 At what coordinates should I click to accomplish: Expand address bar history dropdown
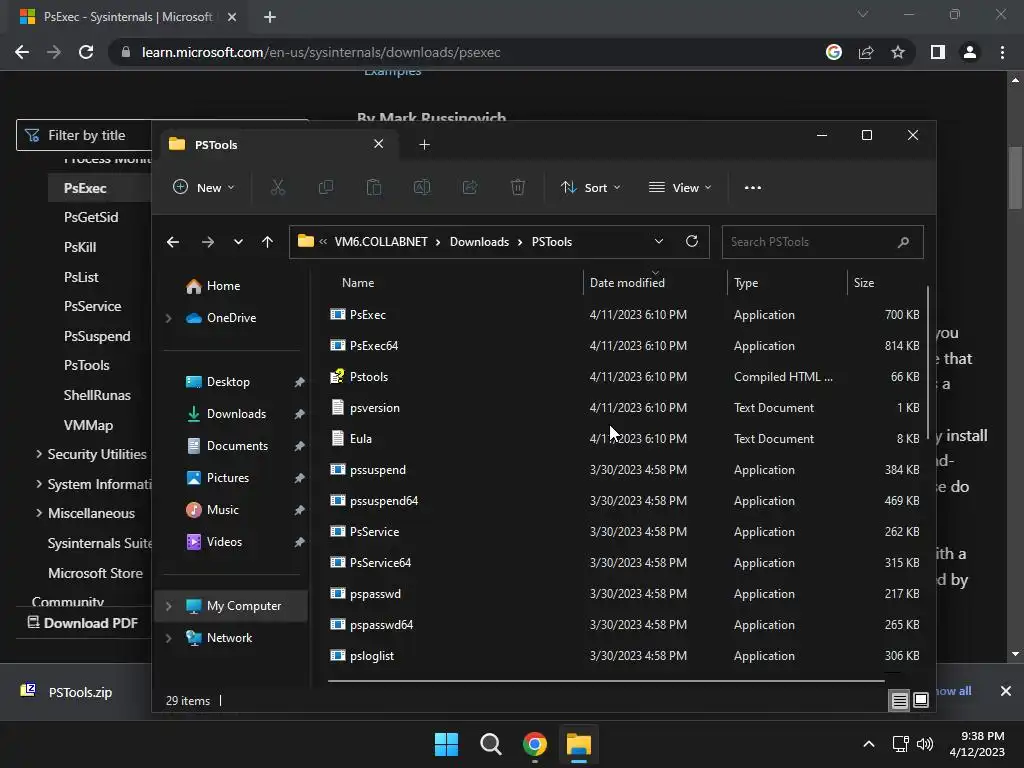[659, 241]
